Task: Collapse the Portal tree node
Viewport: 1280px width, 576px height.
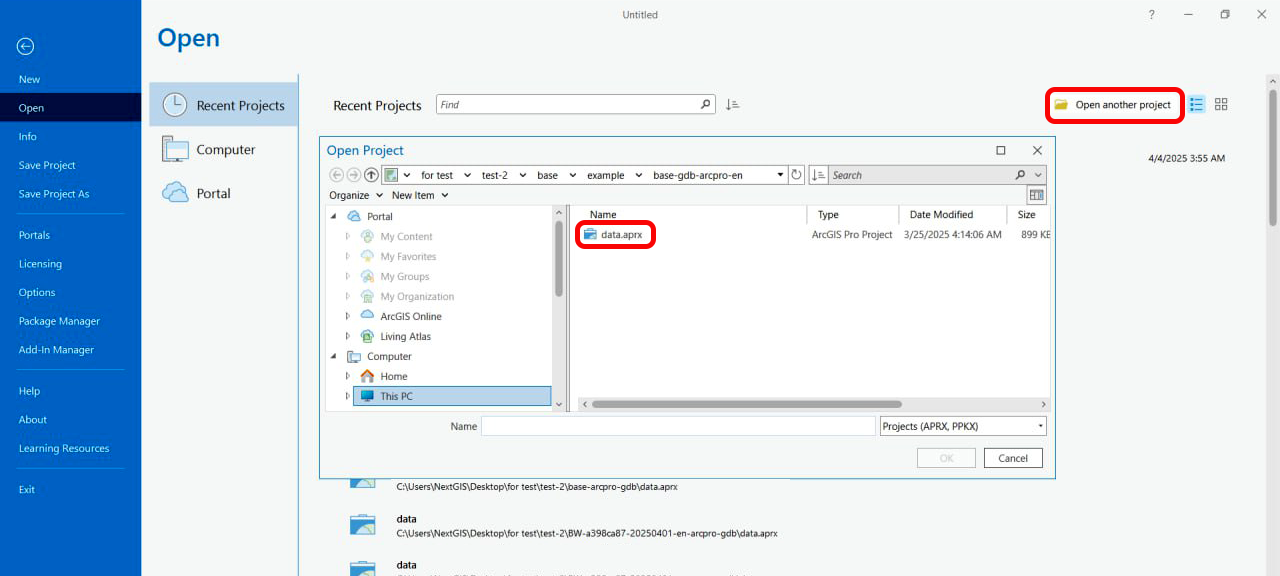Action: tap(334, 216)
